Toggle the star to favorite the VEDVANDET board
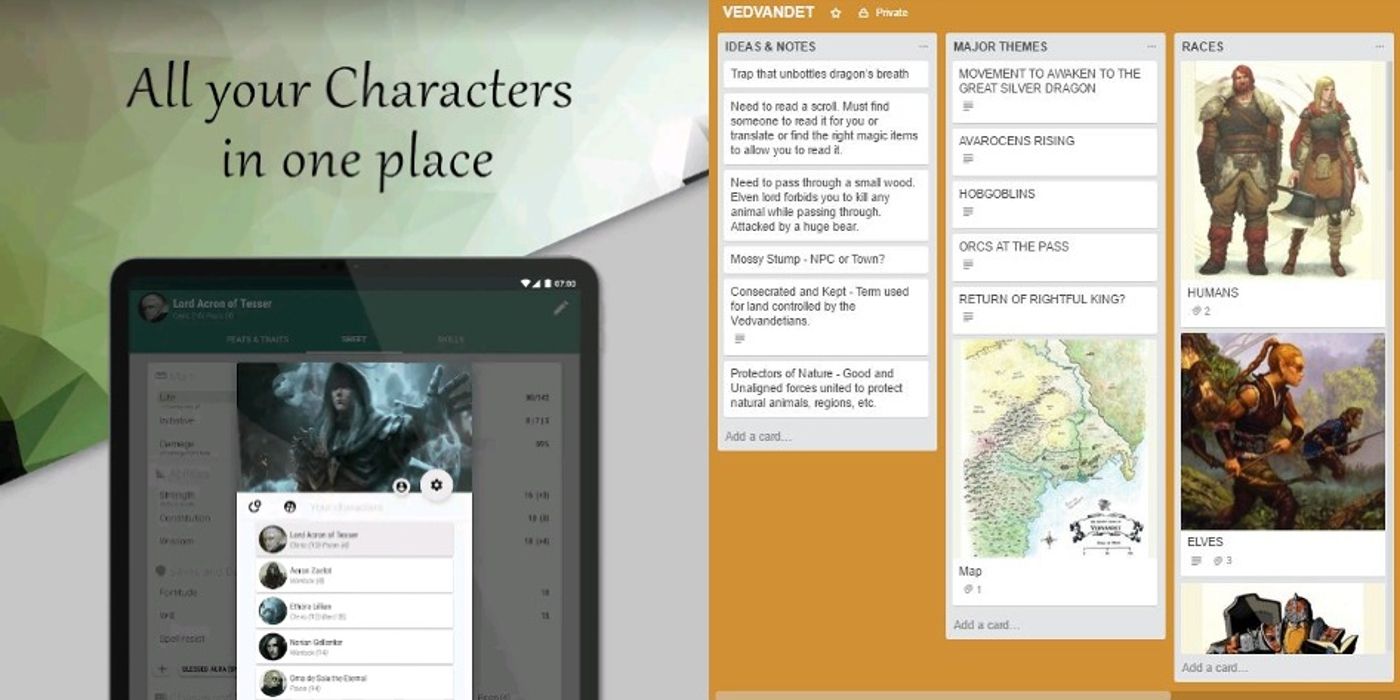Screen dimensions: 1400x700 (835, 12)
